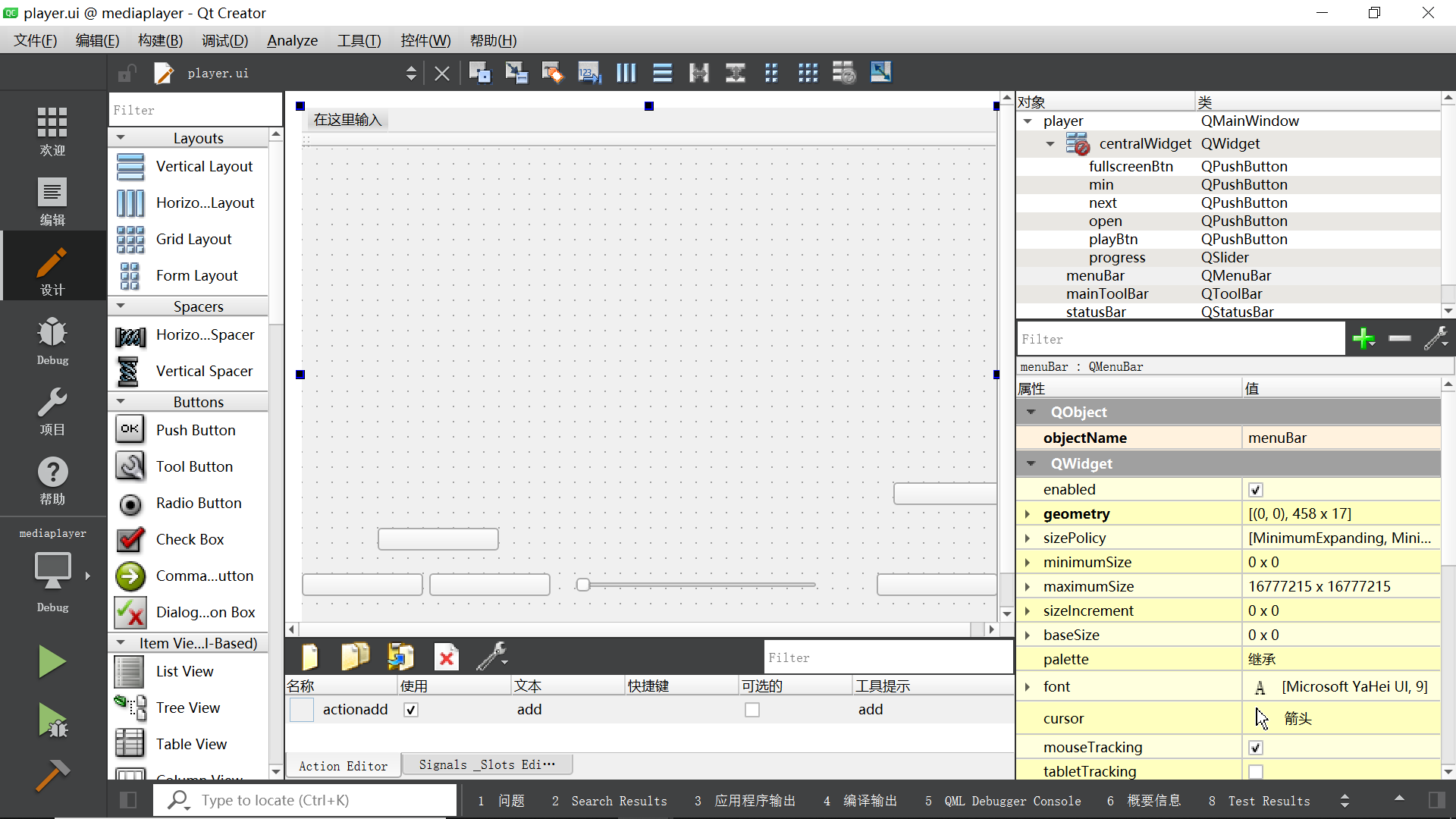Click the Adjust Size toolbar icon
The height and width of the screenshot is (819, 1456).
click(880, 73)
